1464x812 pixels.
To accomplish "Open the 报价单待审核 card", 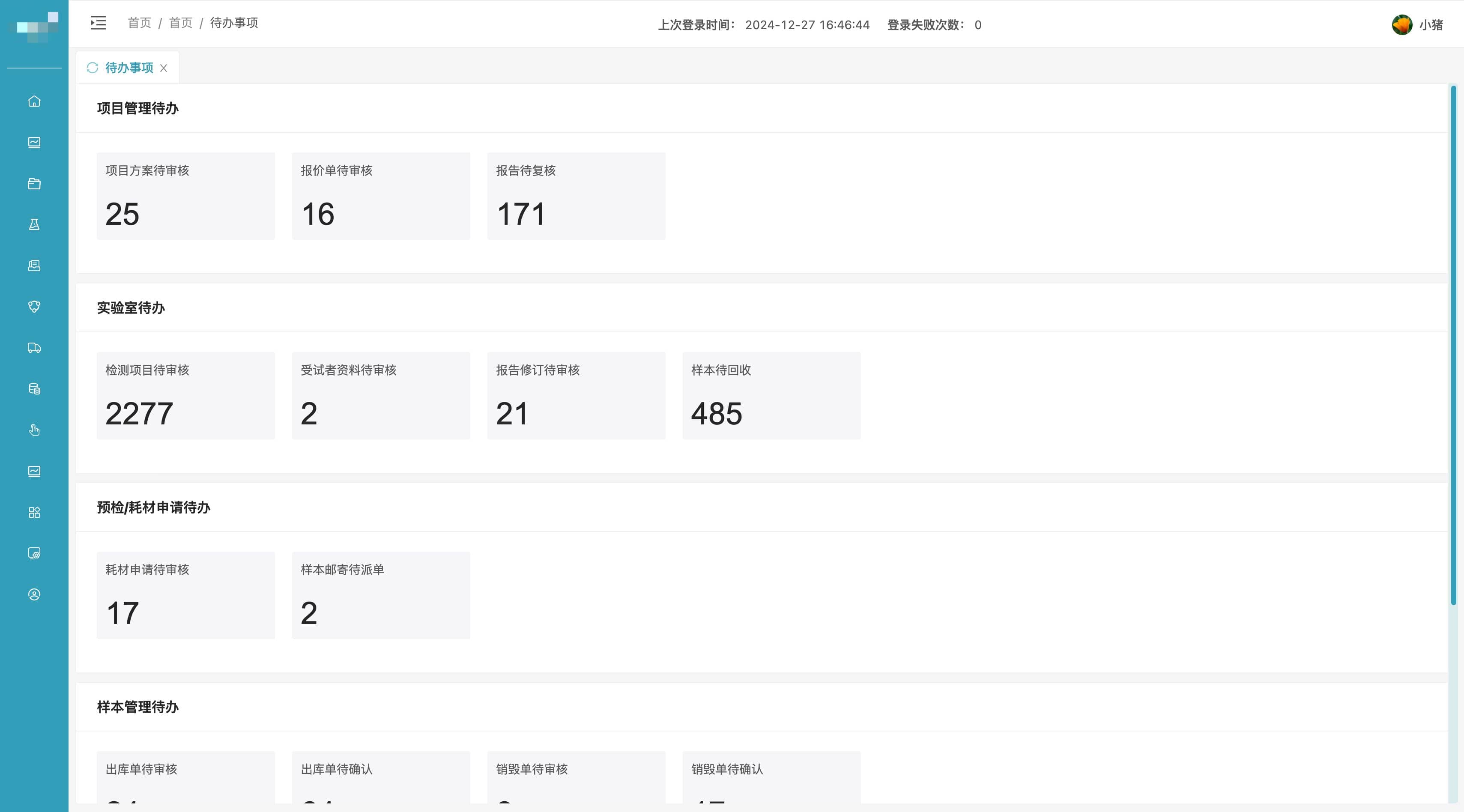I will click(x=381, y=196).
